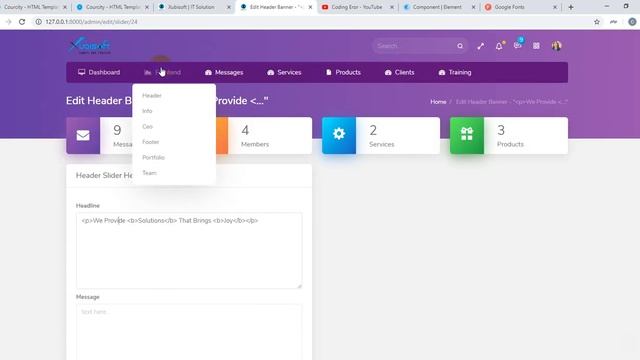Switch to the Google Fonts tab

pyautogui.click(x=521, y=7)
